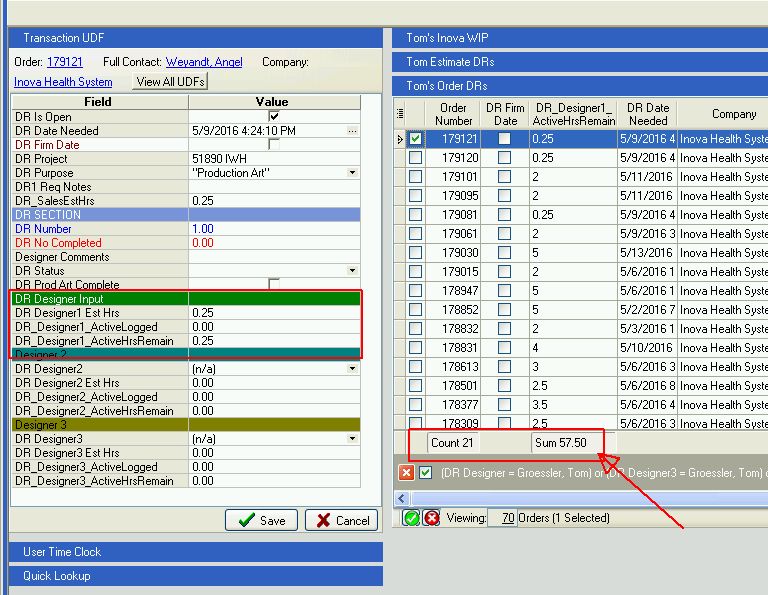Uncheck the DR Is Open checkbox
Screen dimensions: 768x595
point(274,117)
